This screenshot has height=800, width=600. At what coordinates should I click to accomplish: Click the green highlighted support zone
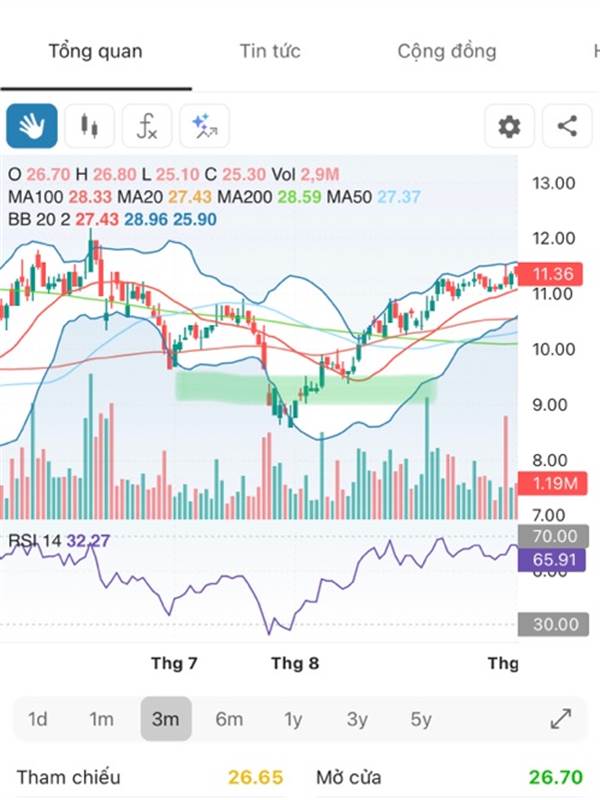(305, 389)
